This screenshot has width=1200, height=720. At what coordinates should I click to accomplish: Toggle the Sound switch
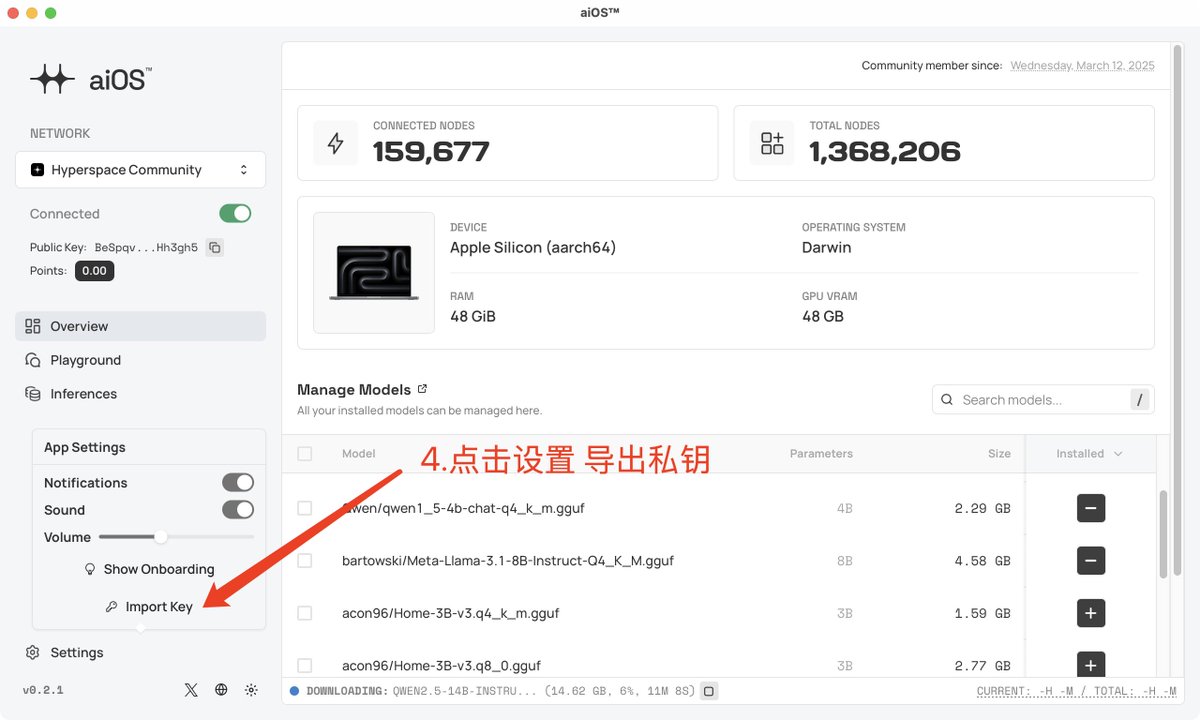(x=238, y=510)
